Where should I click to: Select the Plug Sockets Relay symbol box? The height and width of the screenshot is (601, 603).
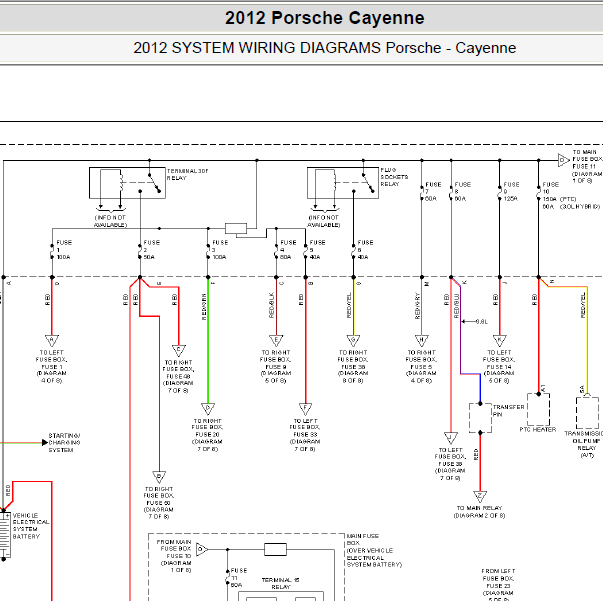pos(343,183)
